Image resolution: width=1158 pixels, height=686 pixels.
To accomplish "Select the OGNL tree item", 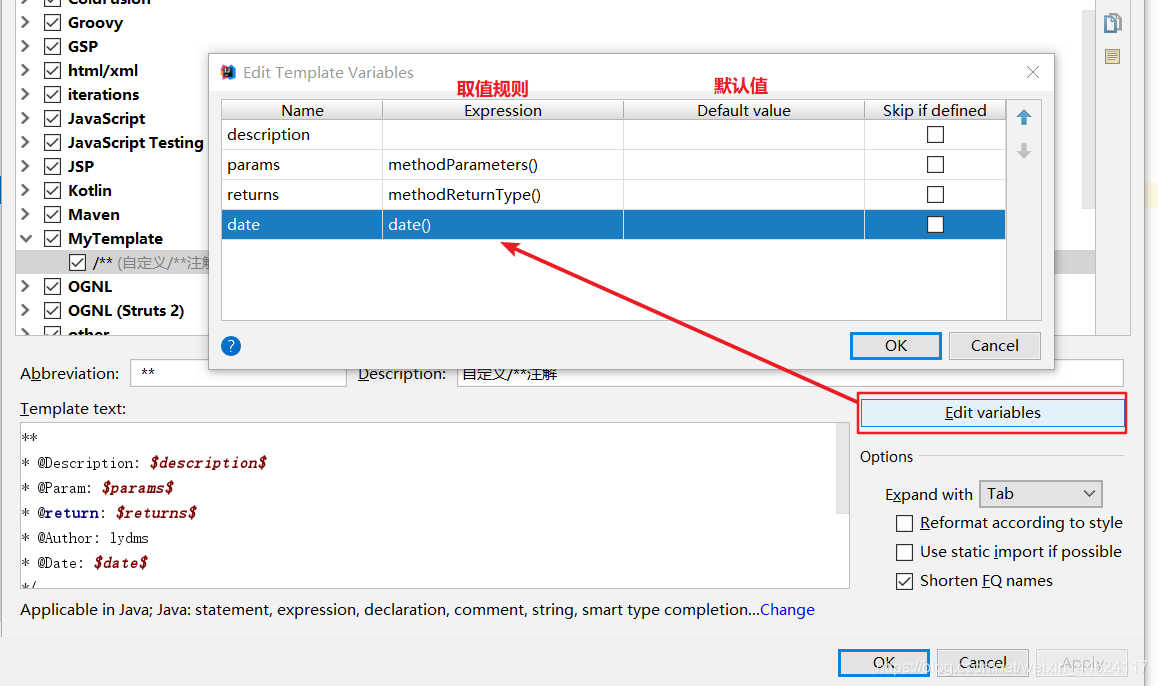I will pos(90,287).
